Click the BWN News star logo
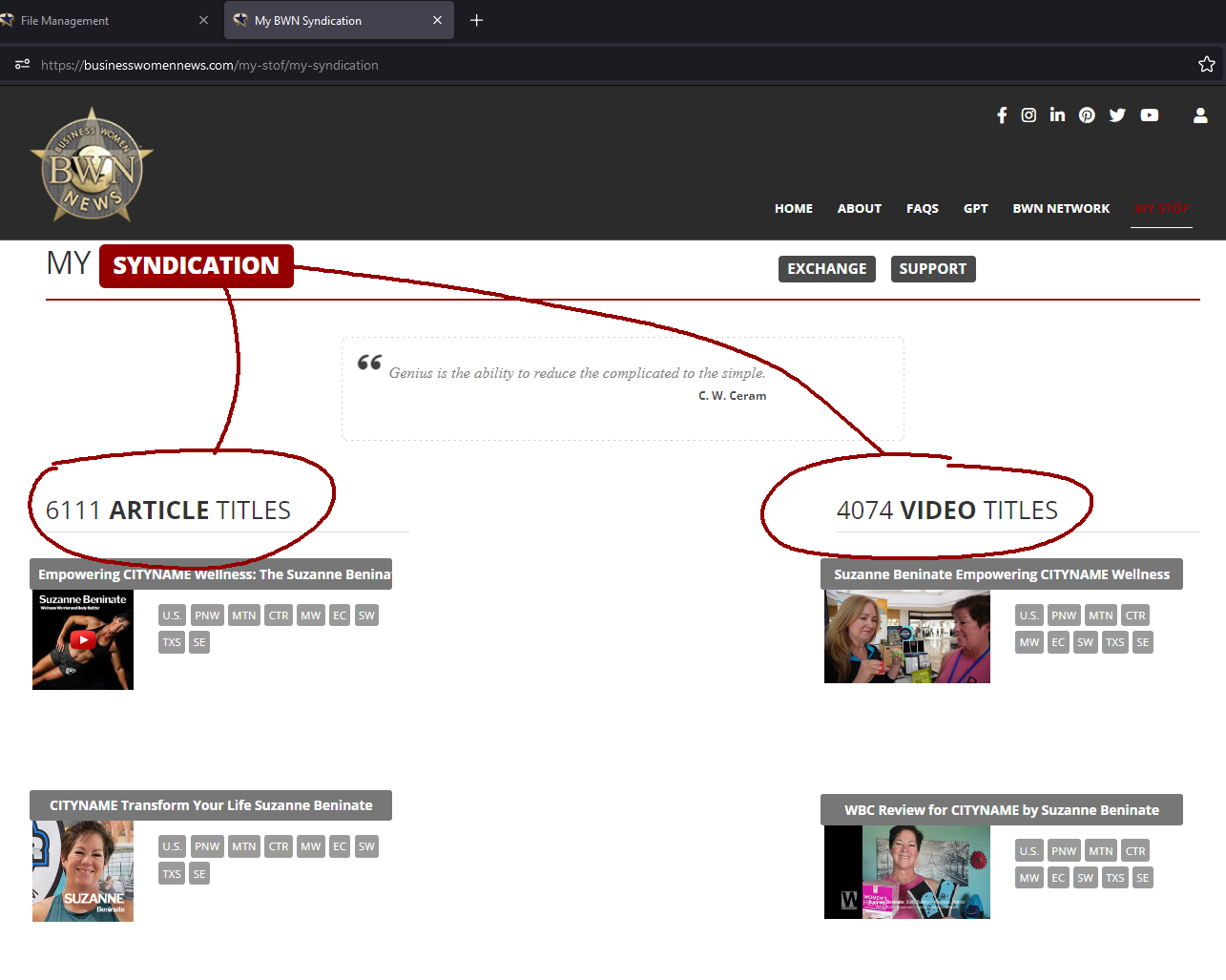1226x980 pixels. click(92, 165)
